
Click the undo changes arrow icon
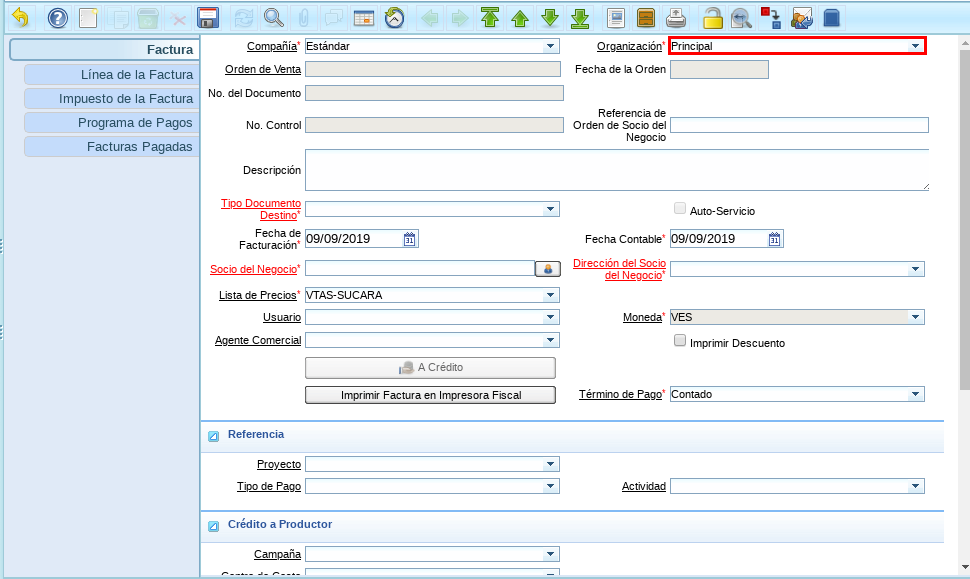20,18
